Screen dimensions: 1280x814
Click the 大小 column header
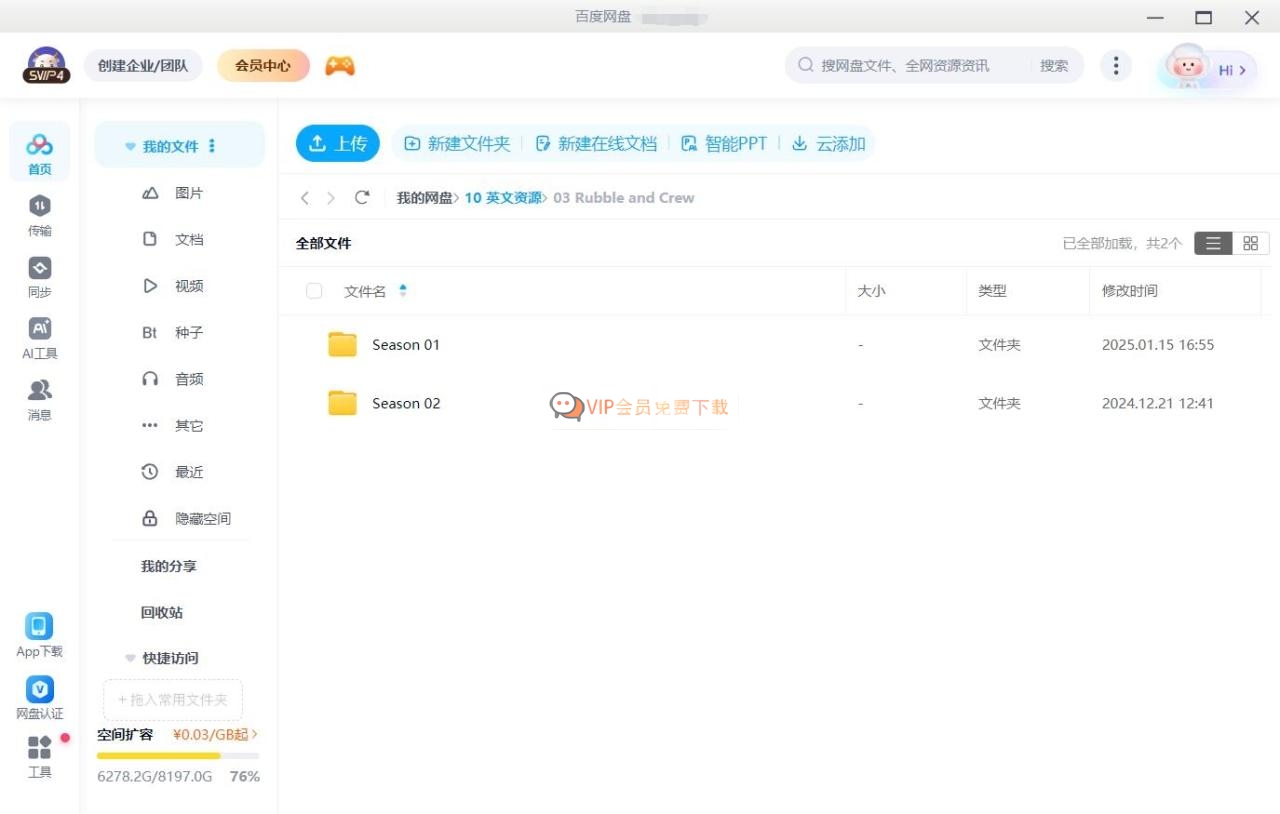[x=871, y=291]
